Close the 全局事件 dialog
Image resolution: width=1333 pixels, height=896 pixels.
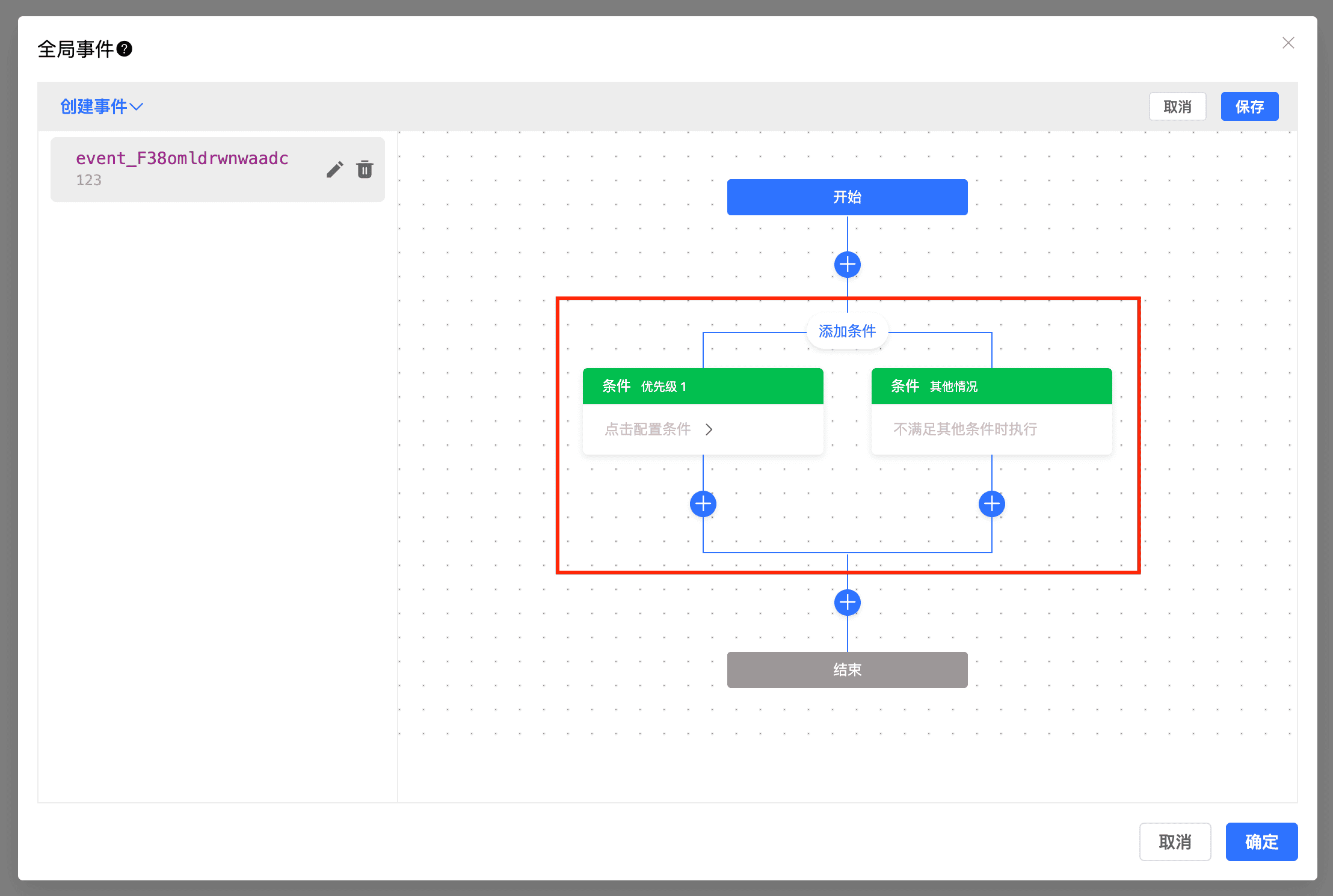point(1288,43)
